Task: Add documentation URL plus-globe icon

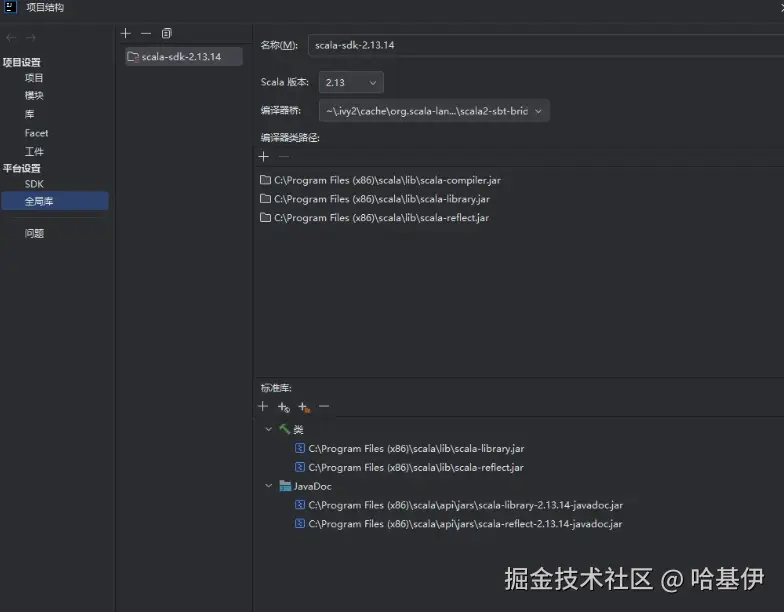Action: [284, 407]
